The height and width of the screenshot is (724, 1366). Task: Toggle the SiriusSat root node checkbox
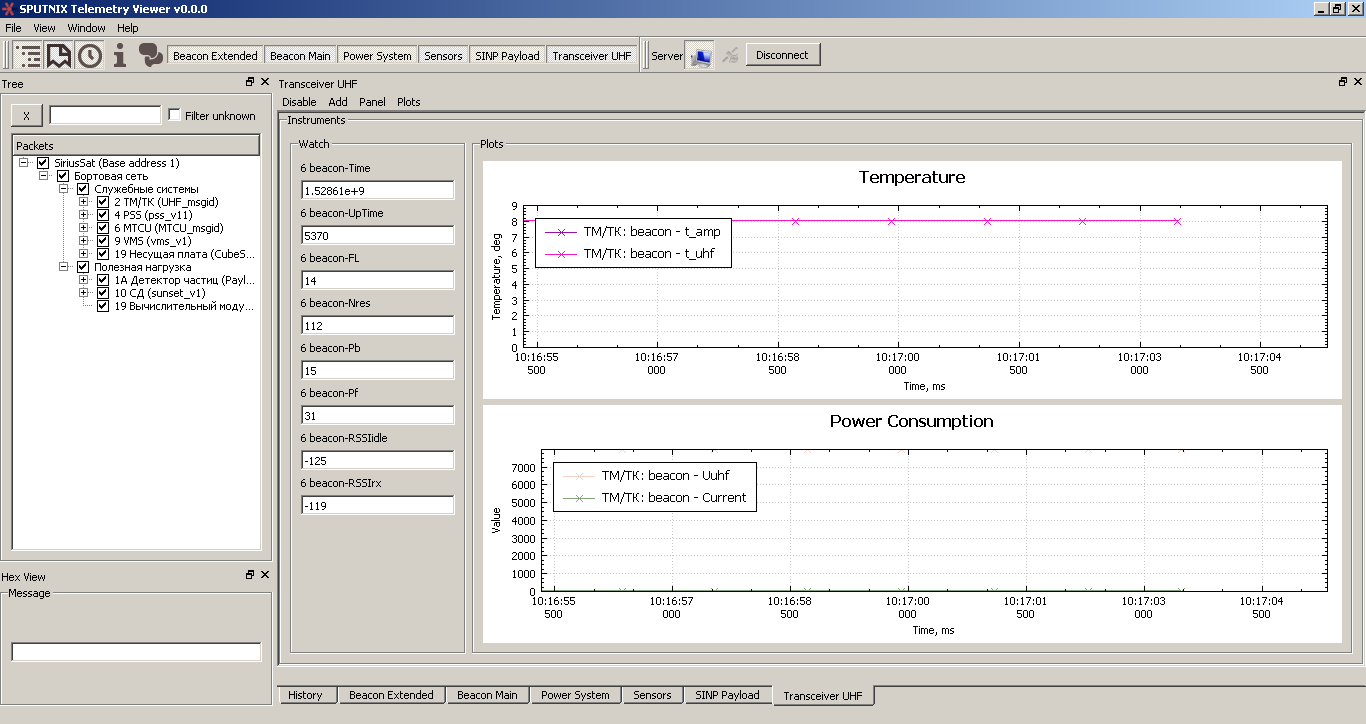pos(43,163)
